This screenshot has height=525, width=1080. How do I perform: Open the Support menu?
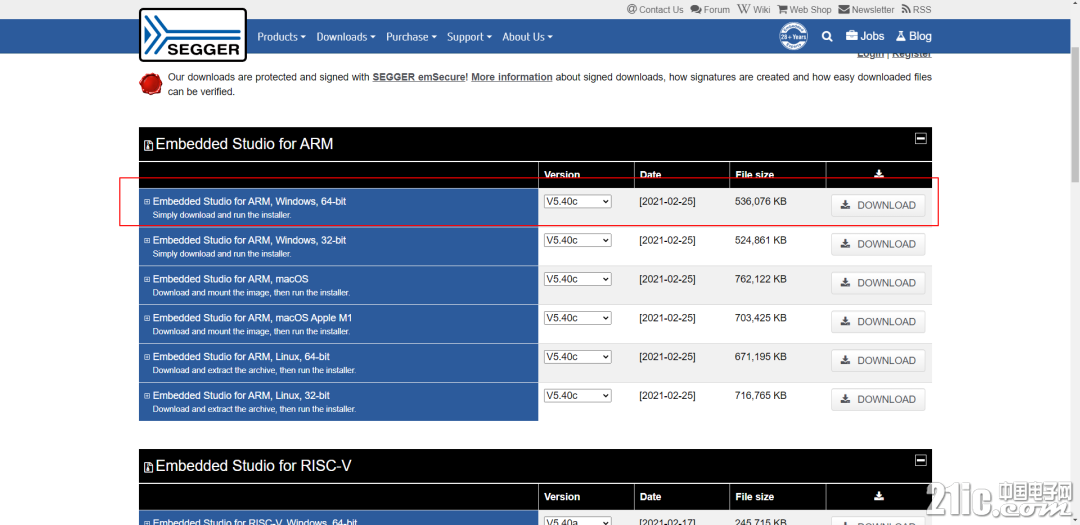(469, 37)
